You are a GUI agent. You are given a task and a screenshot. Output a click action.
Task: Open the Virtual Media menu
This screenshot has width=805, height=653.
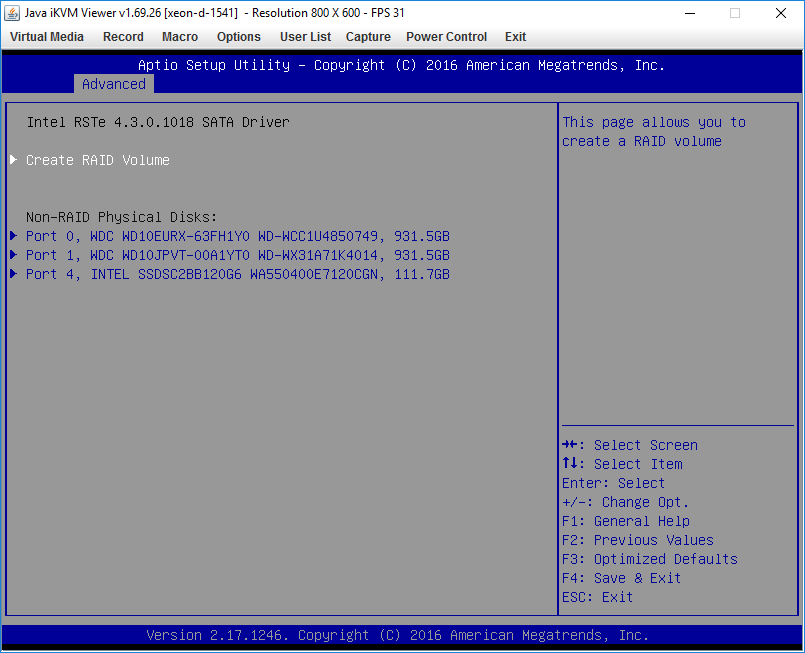pyautogui.click(x=47, y=37)
